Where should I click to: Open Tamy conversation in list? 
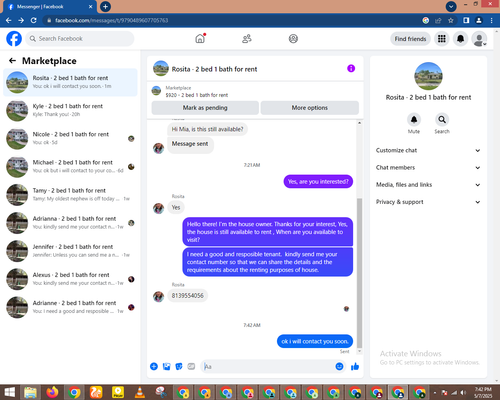70,195
